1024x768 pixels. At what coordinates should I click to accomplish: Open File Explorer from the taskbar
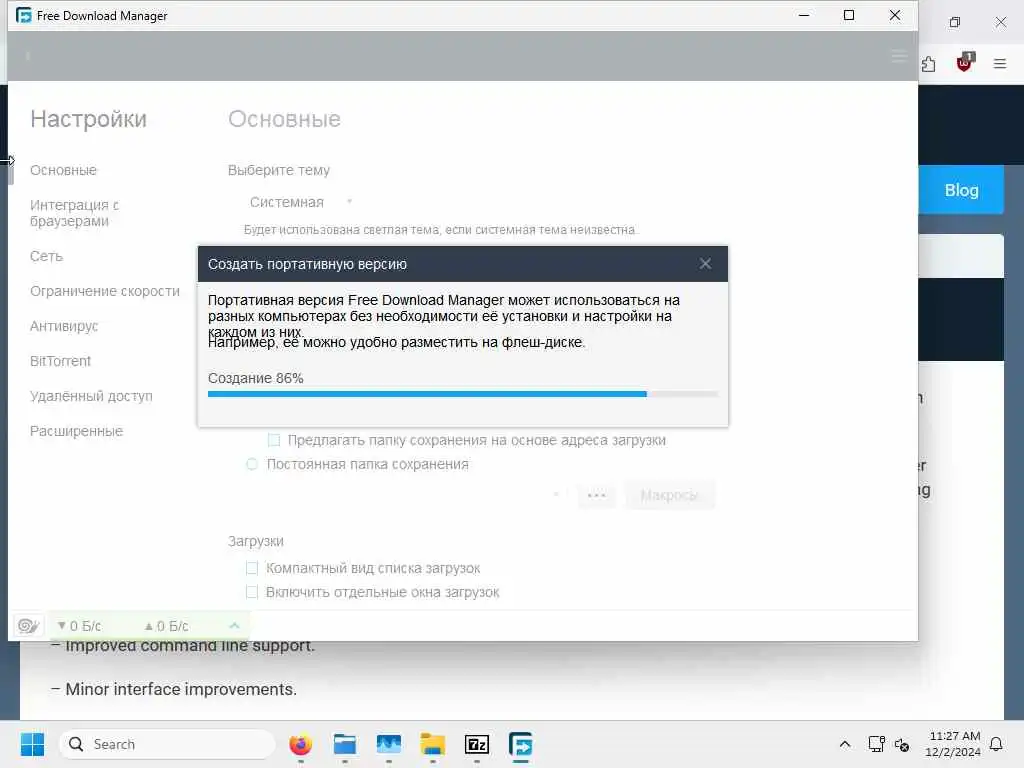coord(432,744)
